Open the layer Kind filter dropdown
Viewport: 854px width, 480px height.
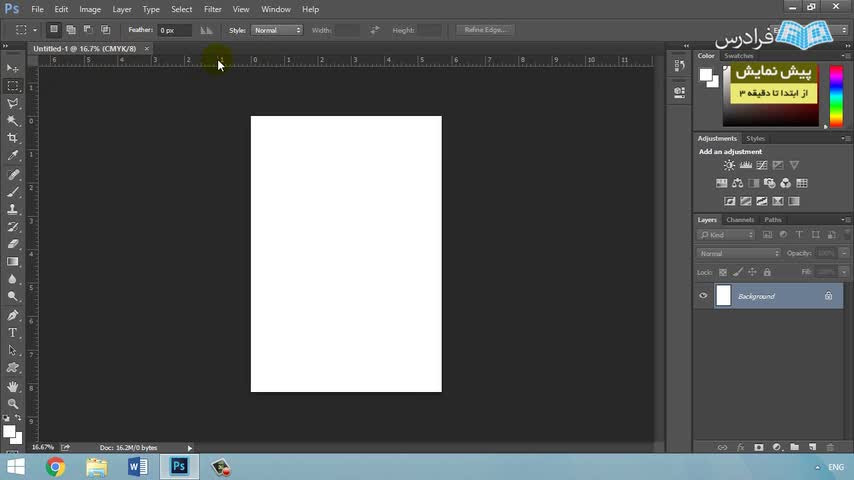725,235
